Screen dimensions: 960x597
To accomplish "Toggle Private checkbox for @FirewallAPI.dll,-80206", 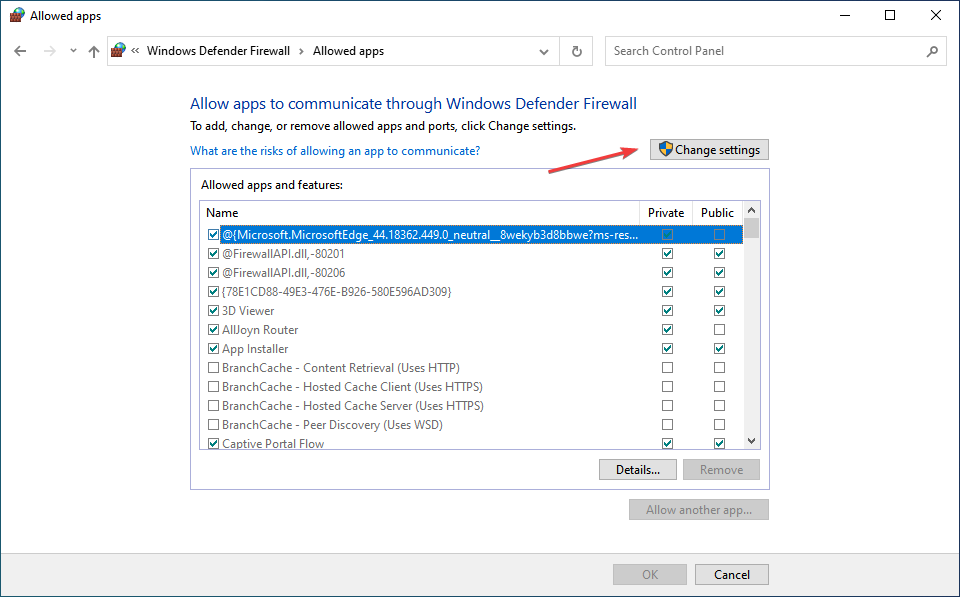I will tap(667, 272).
